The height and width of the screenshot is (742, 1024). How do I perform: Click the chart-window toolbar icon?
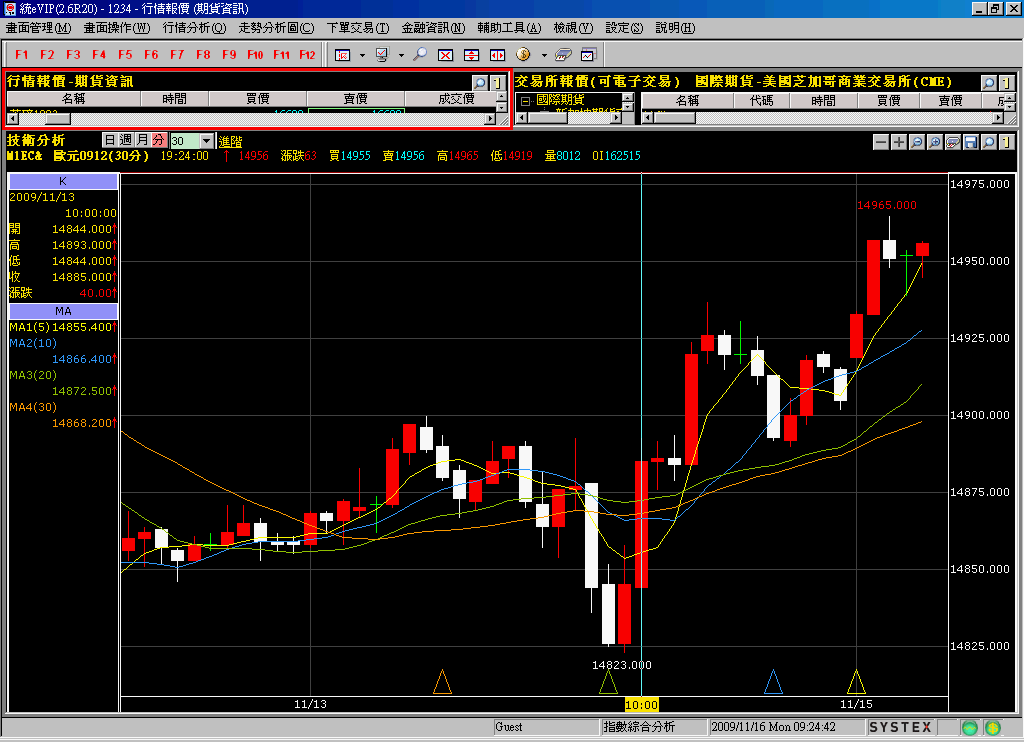343,55
